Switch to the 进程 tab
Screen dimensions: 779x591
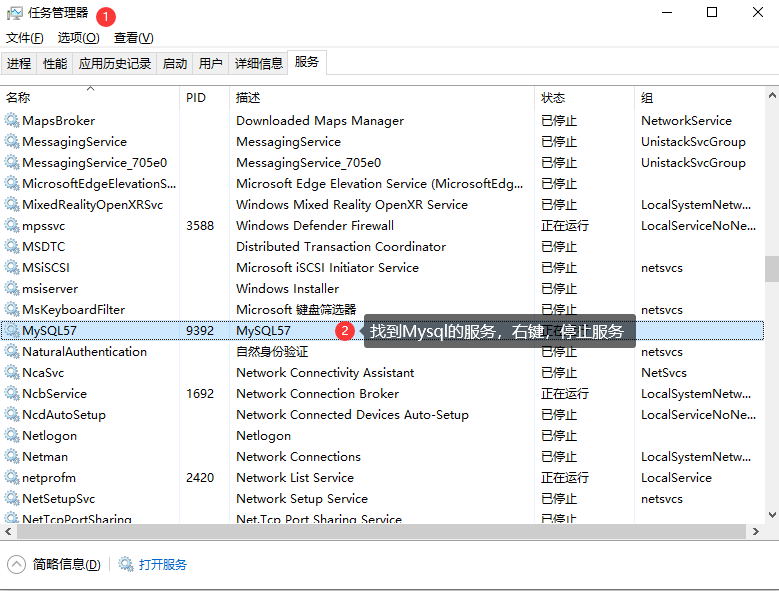[x=18, y=63]
